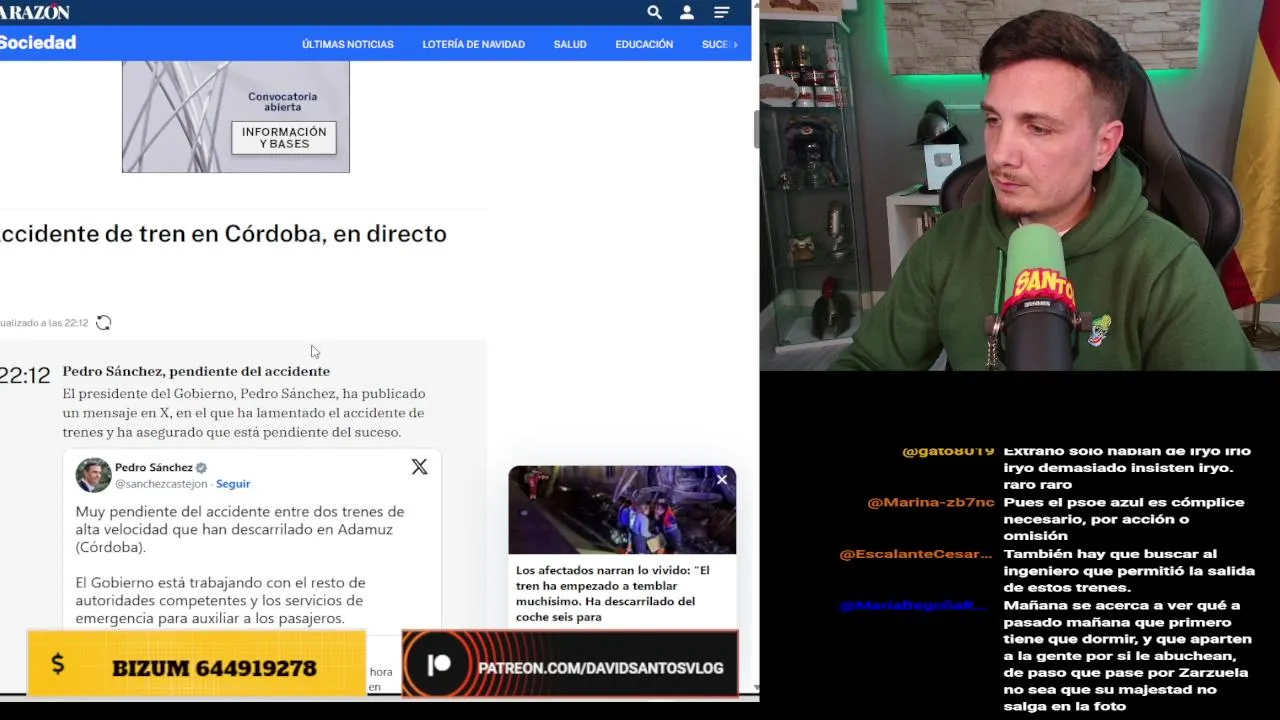
Task: Click Pedro Sánchez profile avatar in tweet
Action: 93,475
